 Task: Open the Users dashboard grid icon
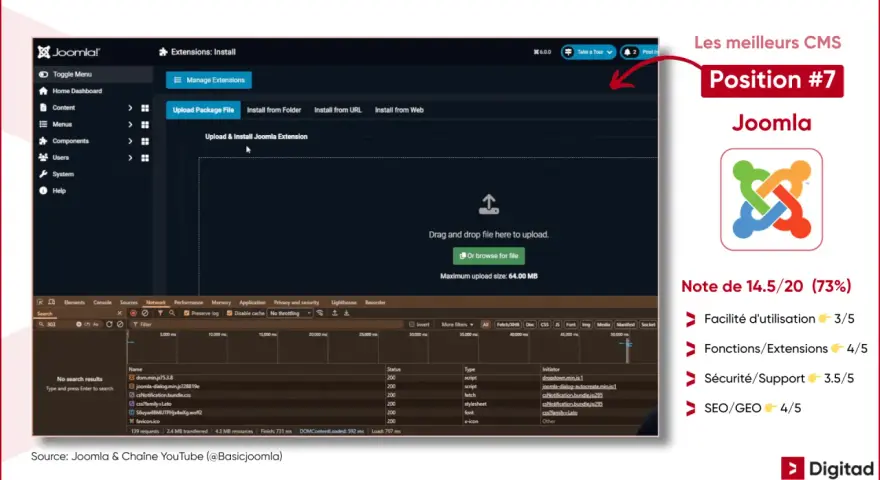(145, 158)
